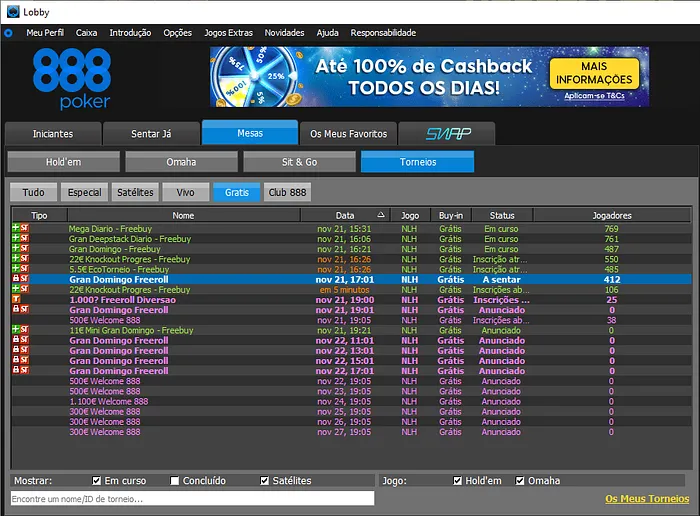Switch to the Iniciantes tab

pyautogui.click(x=53, y=133)
